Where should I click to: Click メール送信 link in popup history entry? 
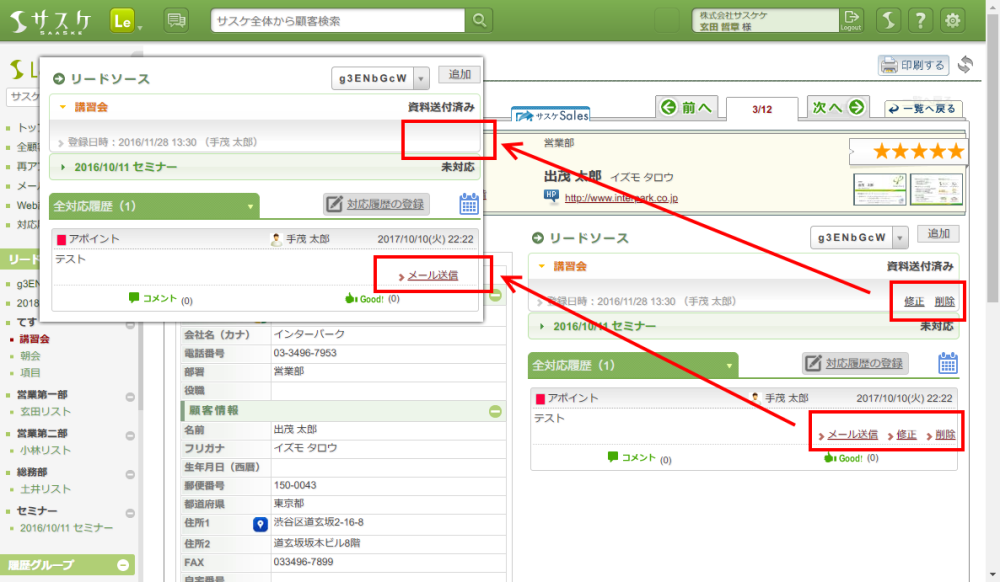point(432,275)
